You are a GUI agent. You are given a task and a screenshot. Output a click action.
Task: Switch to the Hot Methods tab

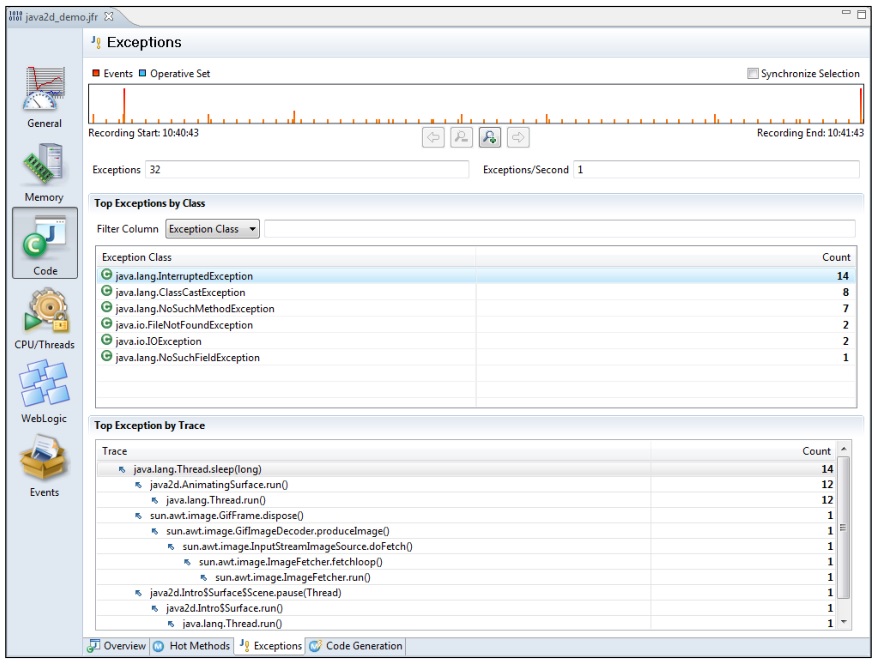(x=191, y=646)
